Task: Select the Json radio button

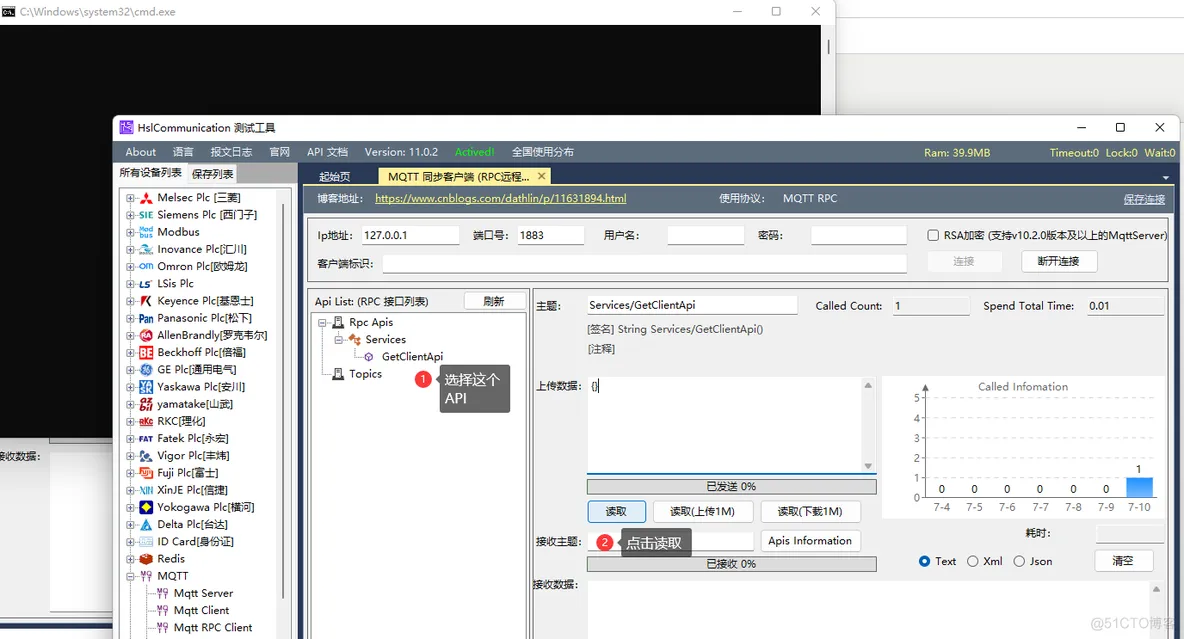Action: [x=1019, y=561]
